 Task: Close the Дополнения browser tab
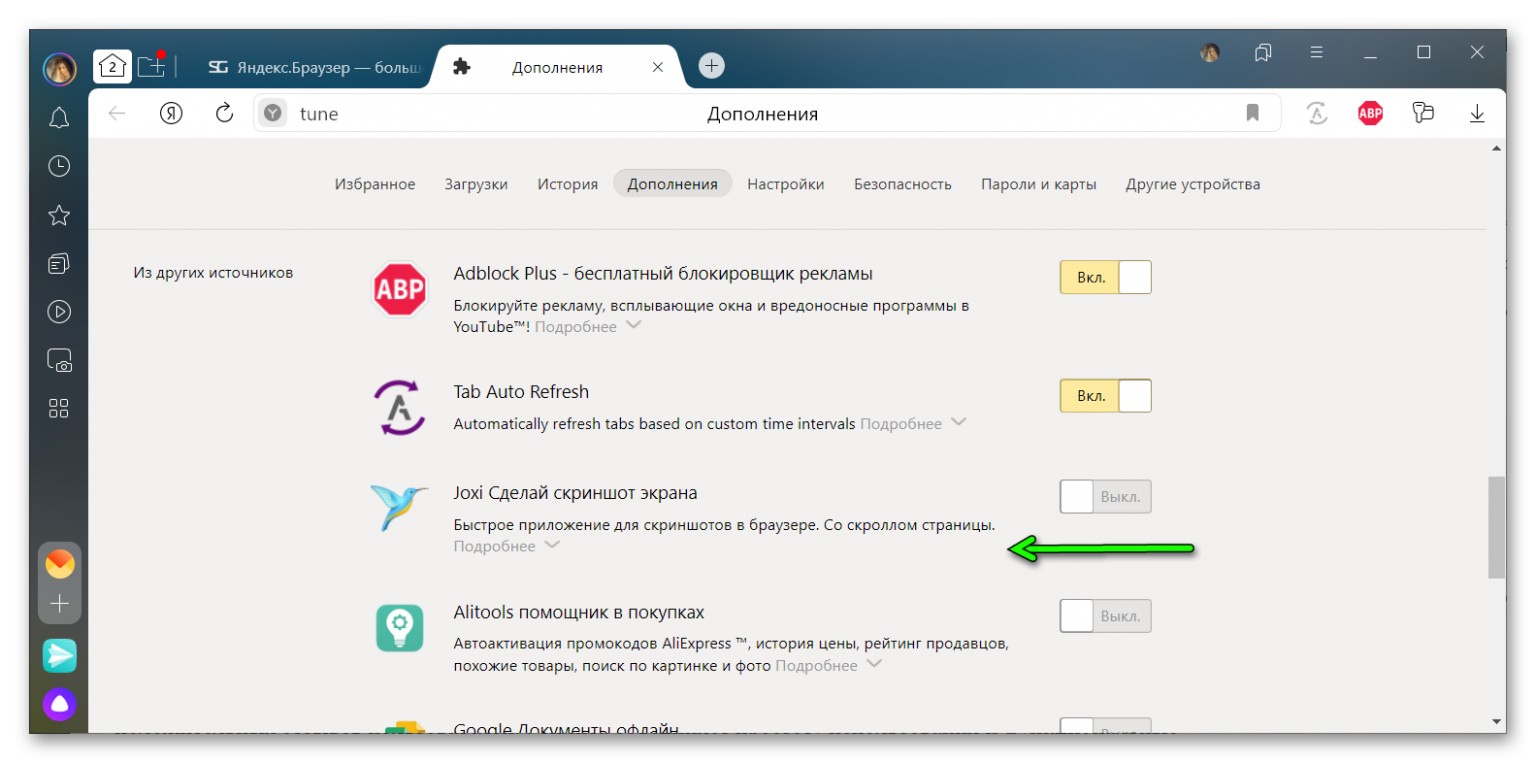click(x=657, y=67)
